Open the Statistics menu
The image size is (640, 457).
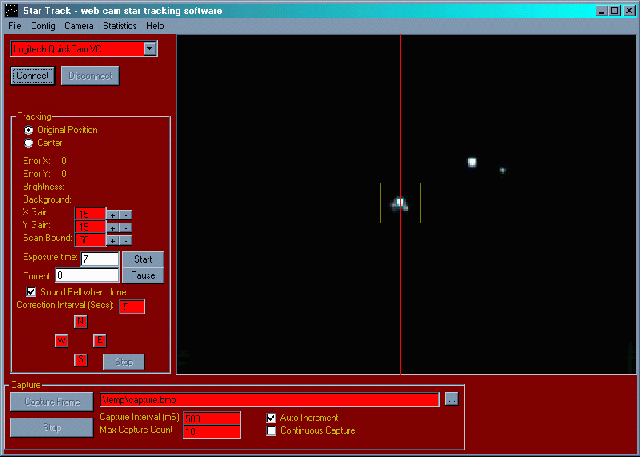coord(119,24)
